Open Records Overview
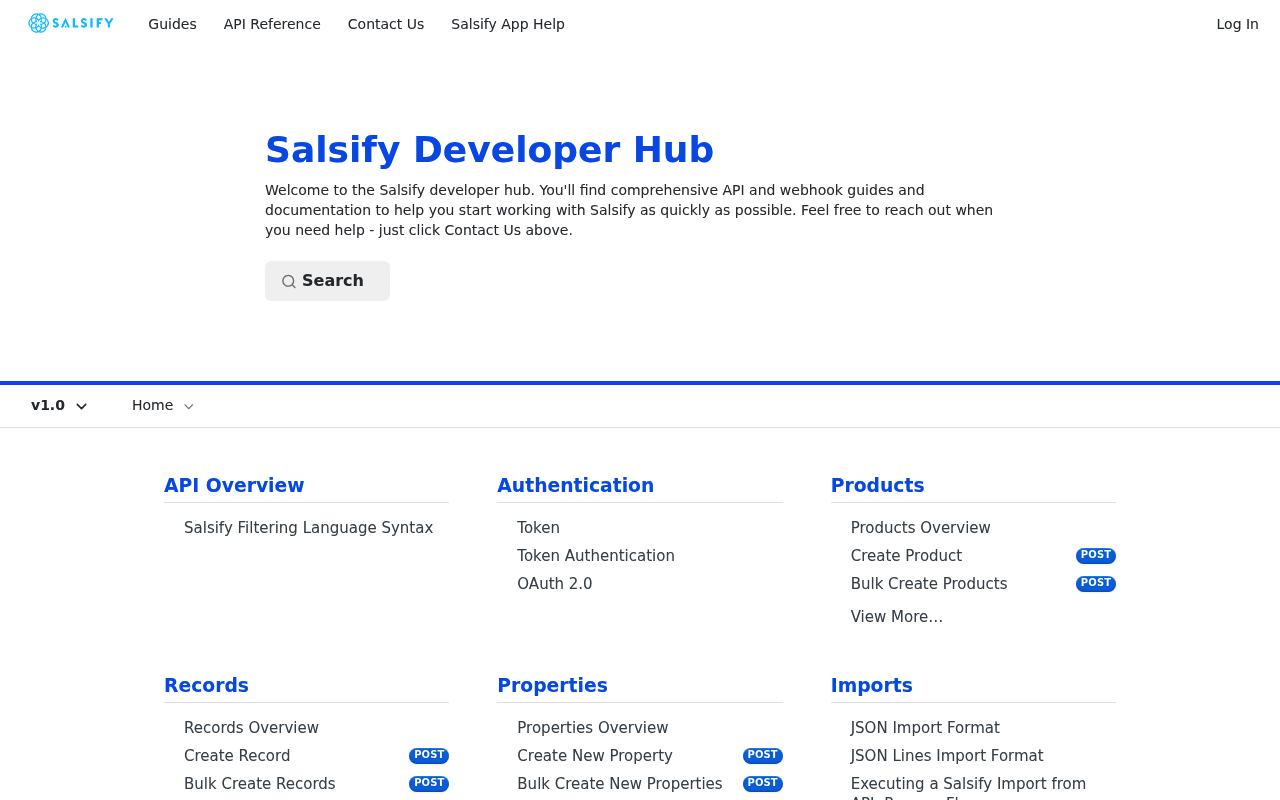The image size is (1280, 800). click(251, 728)
